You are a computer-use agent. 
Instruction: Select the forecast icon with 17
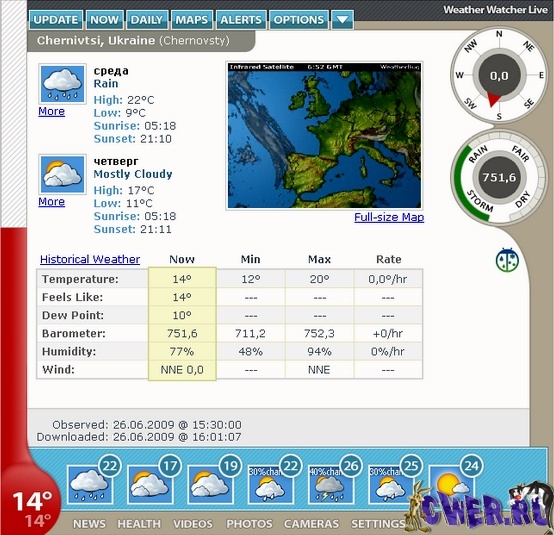pos(150,484)
